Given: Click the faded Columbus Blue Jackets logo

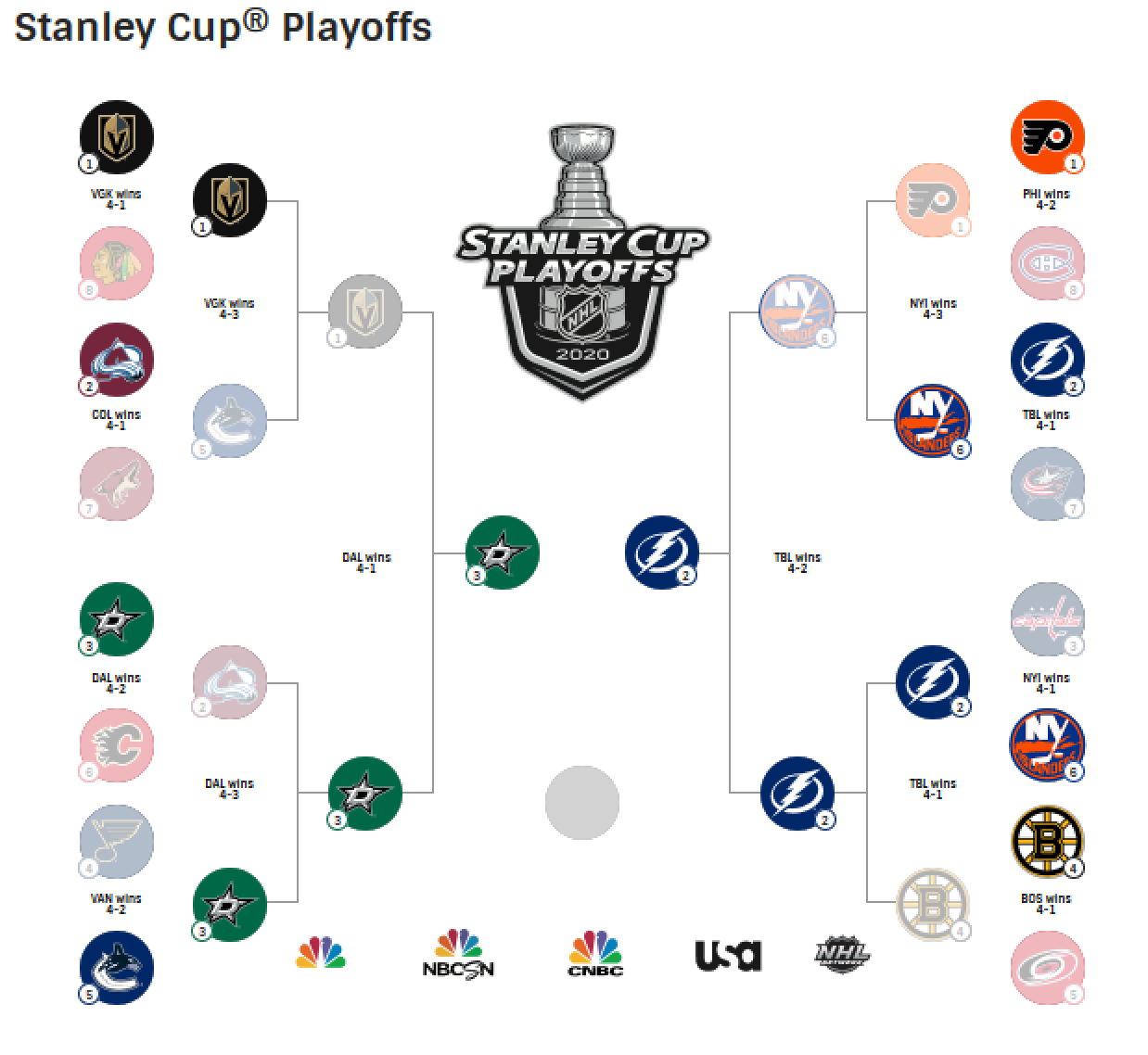Looking at the screenshot, I should click(x=1047, y=484).
